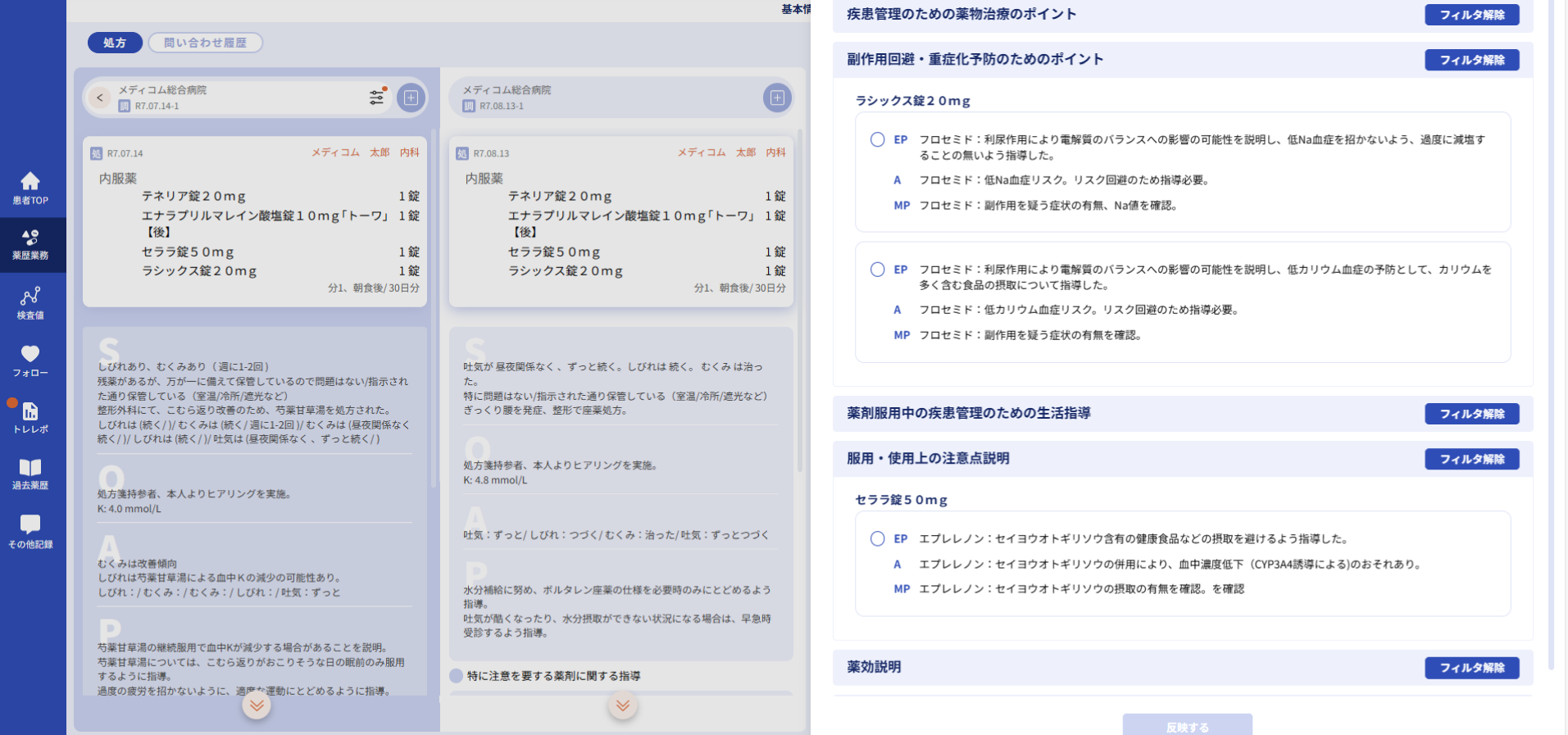Click back arrow on R7.07.14-1 card header
This screenshot has width=1568, height=735.
pyautogui.click(x=100, y=98)
